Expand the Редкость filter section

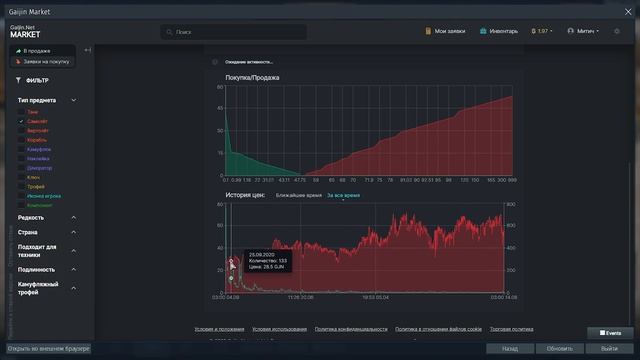pyautogui.click(x=74, y=218)
